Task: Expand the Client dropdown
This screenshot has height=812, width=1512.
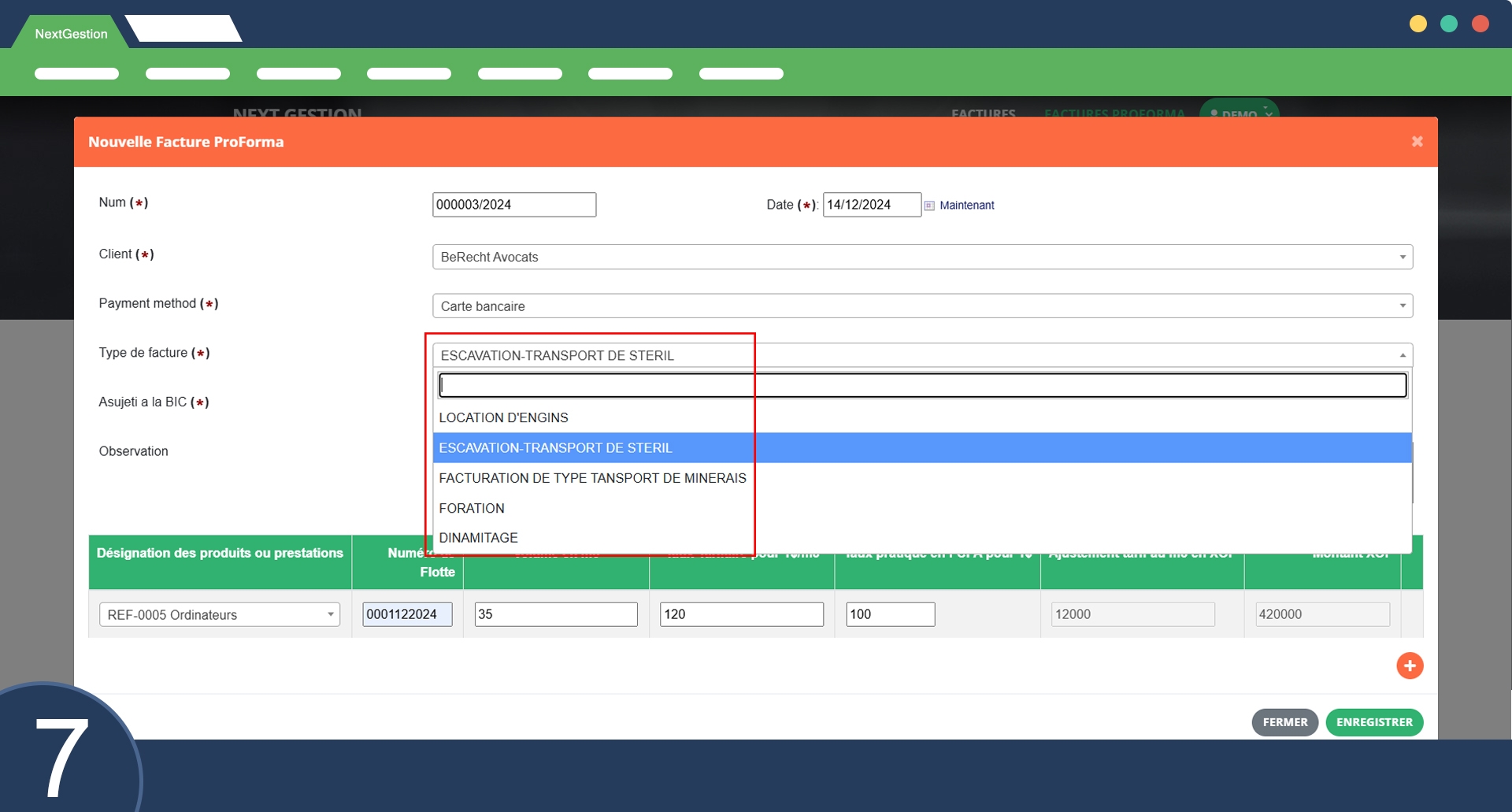Action: click(921, 257)
